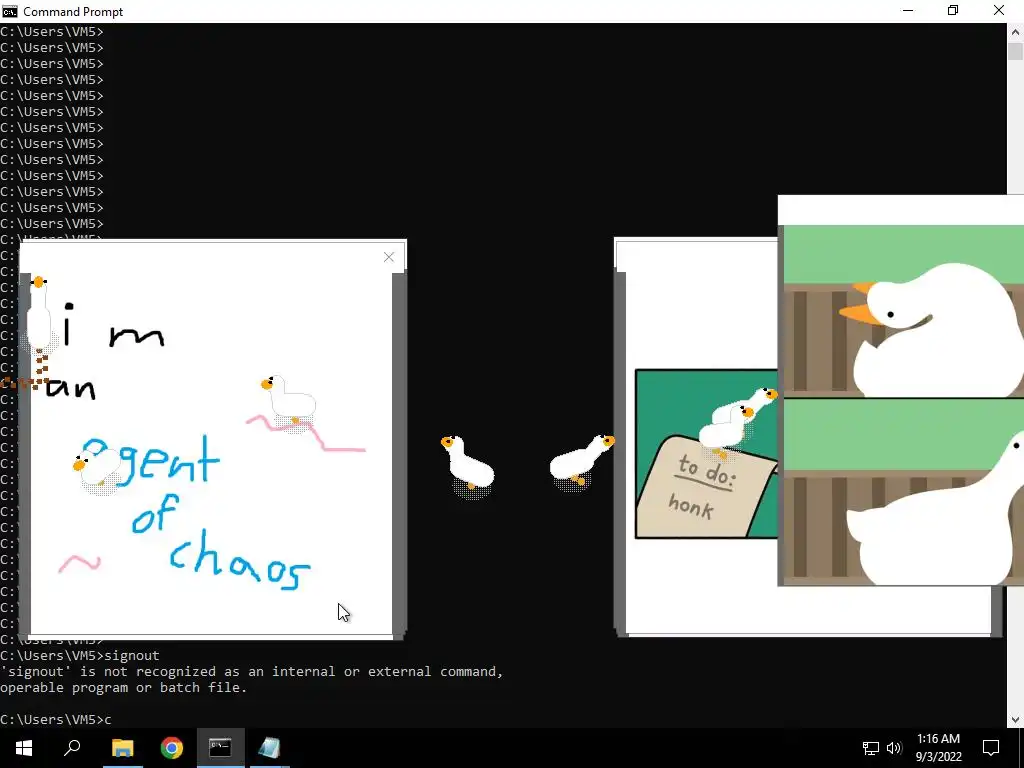
Task: Click the scrollbar up arrow
Action: (x=1016, y=31)
